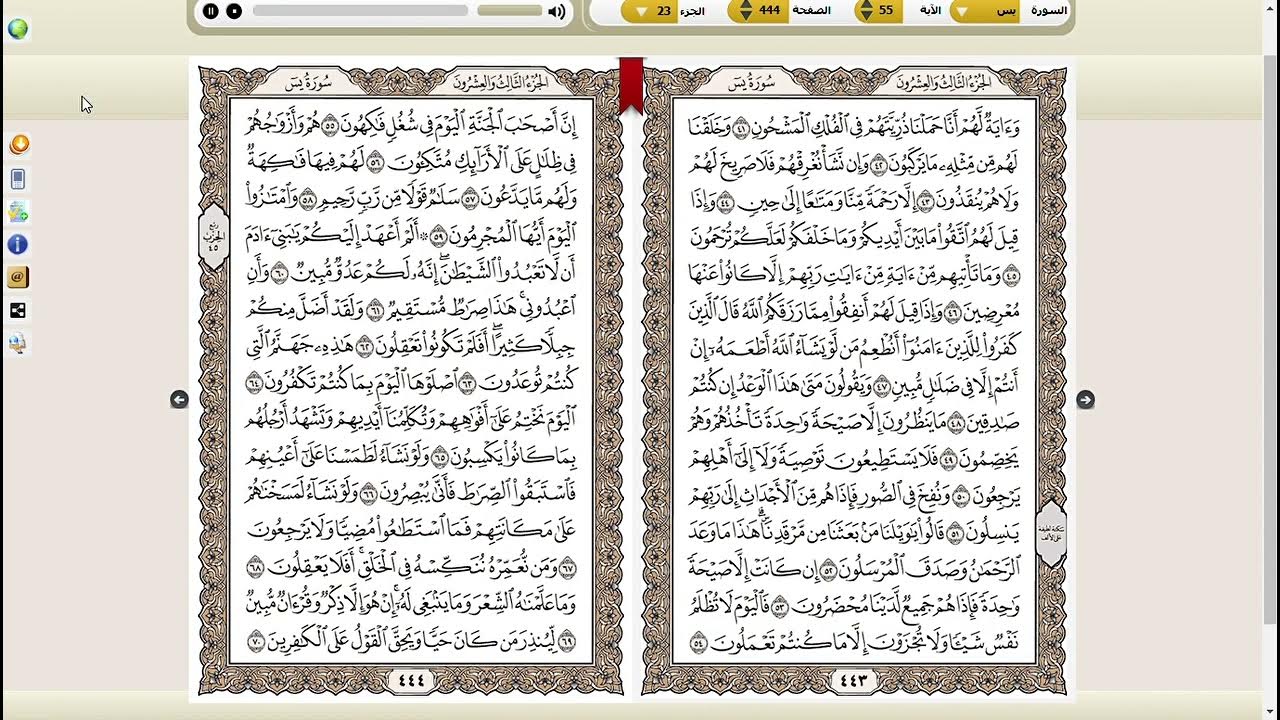Click the page number ٤٤٣ footer
Screen dimensions: 1280x720
click(854, 681)
